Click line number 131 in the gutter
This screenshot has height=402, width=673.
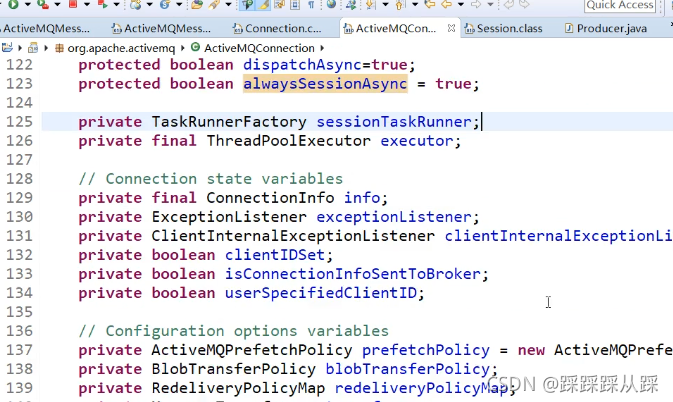tap(19, 236)
